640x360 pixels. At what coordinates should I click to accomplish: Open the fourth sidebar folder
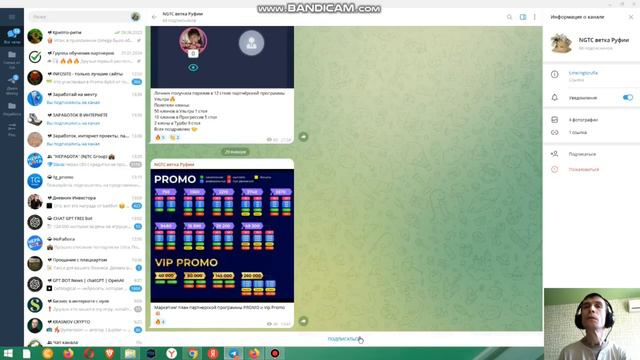[12, 109]
